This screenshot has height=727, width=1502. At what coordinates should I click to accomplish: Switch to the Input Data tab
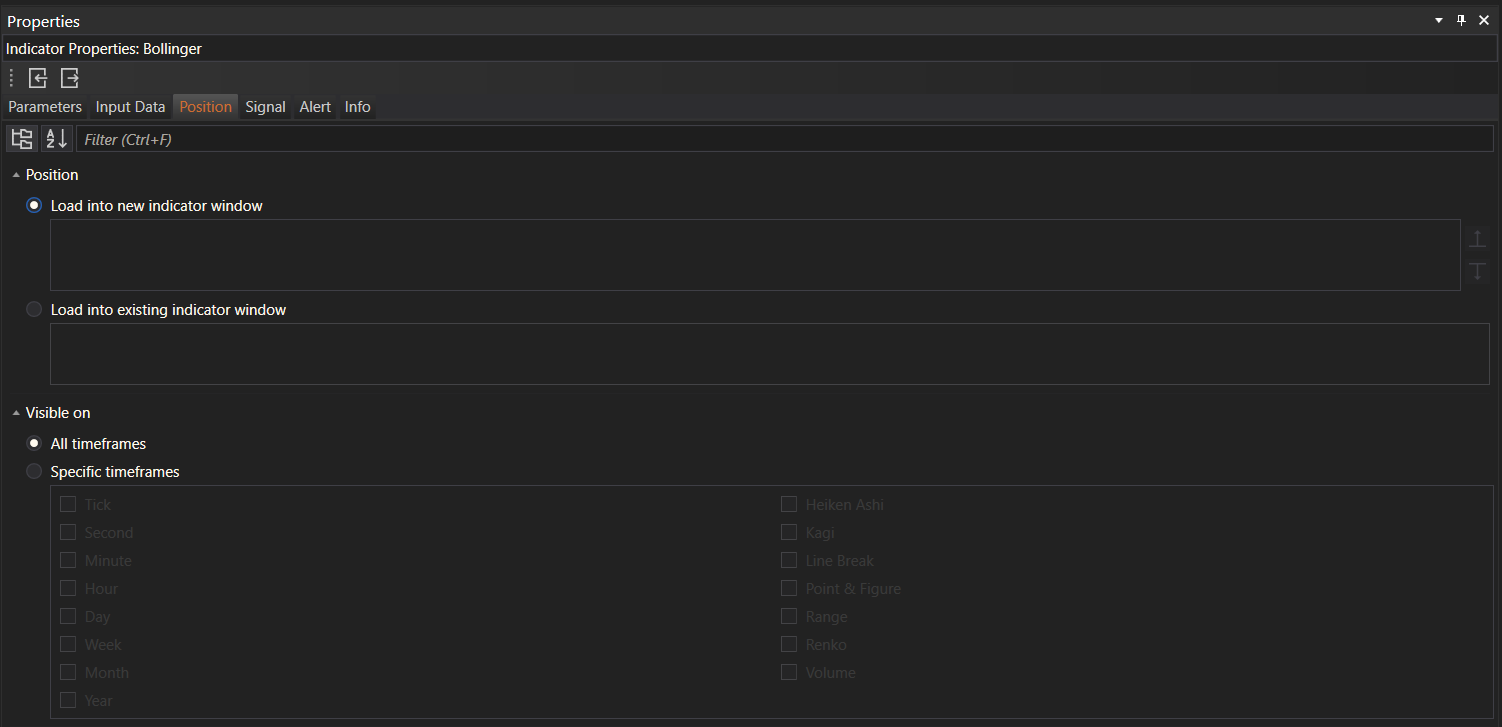(130, 107)
